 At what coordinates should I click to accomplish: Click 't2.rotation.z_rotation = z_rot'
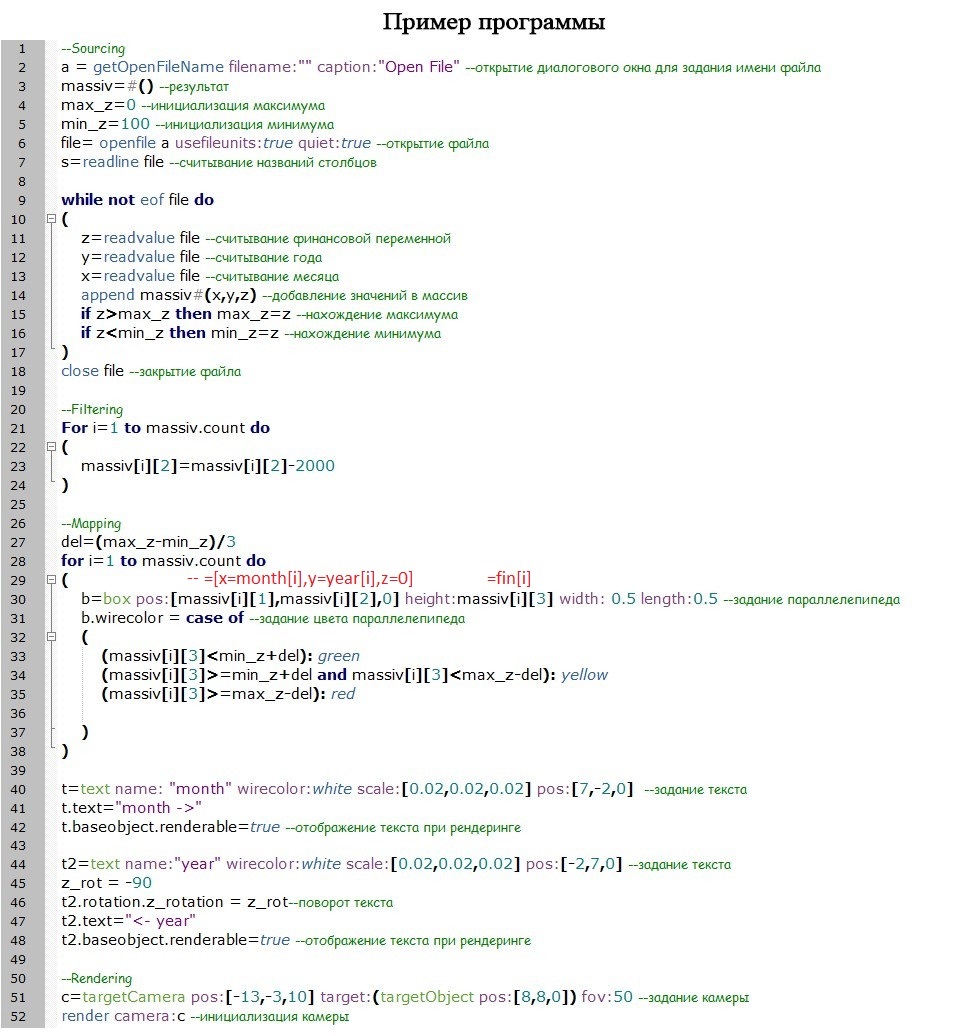click(x=175, y=903)
